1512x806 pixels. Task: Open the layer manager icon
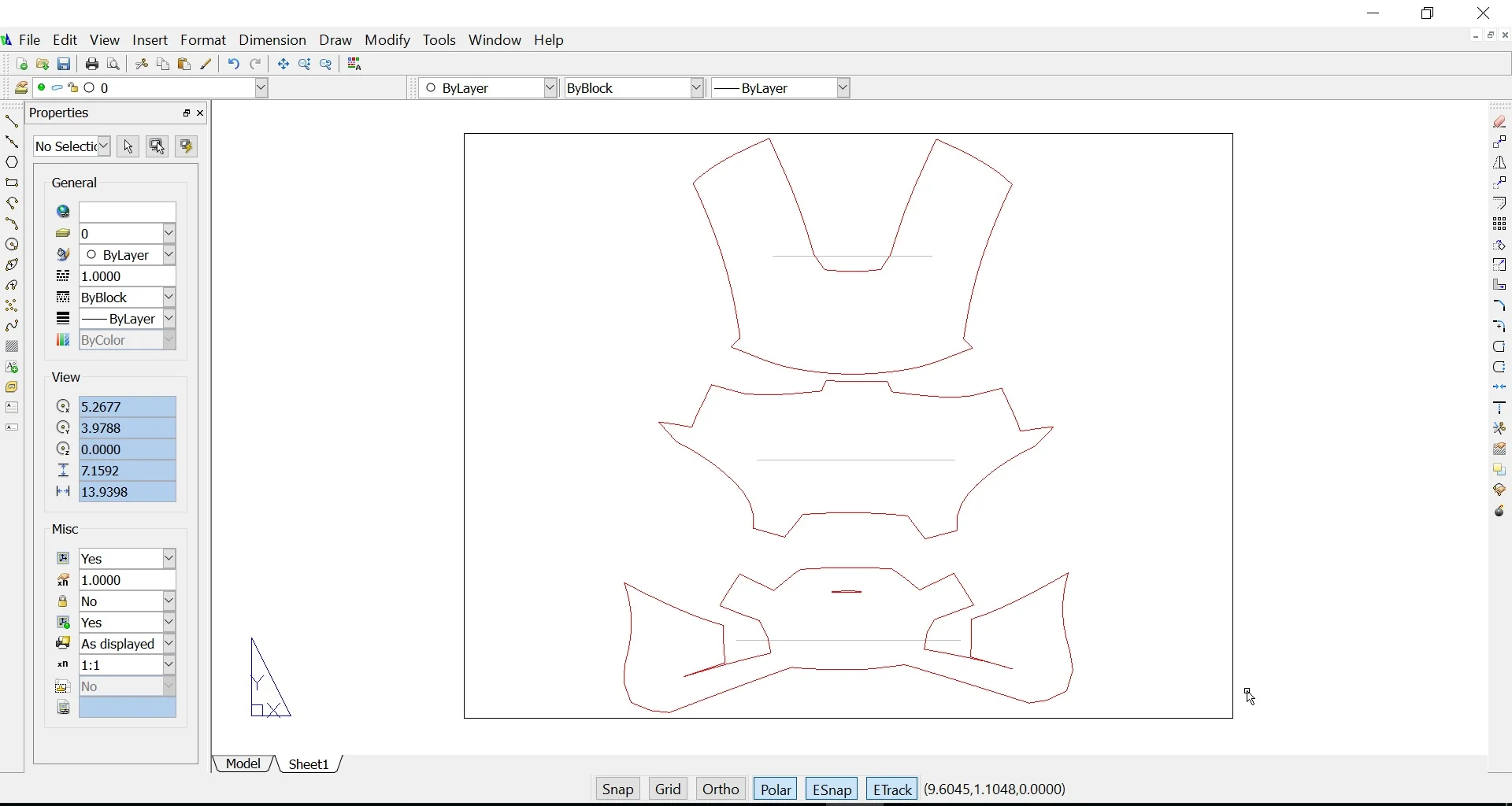coord(20,89)
